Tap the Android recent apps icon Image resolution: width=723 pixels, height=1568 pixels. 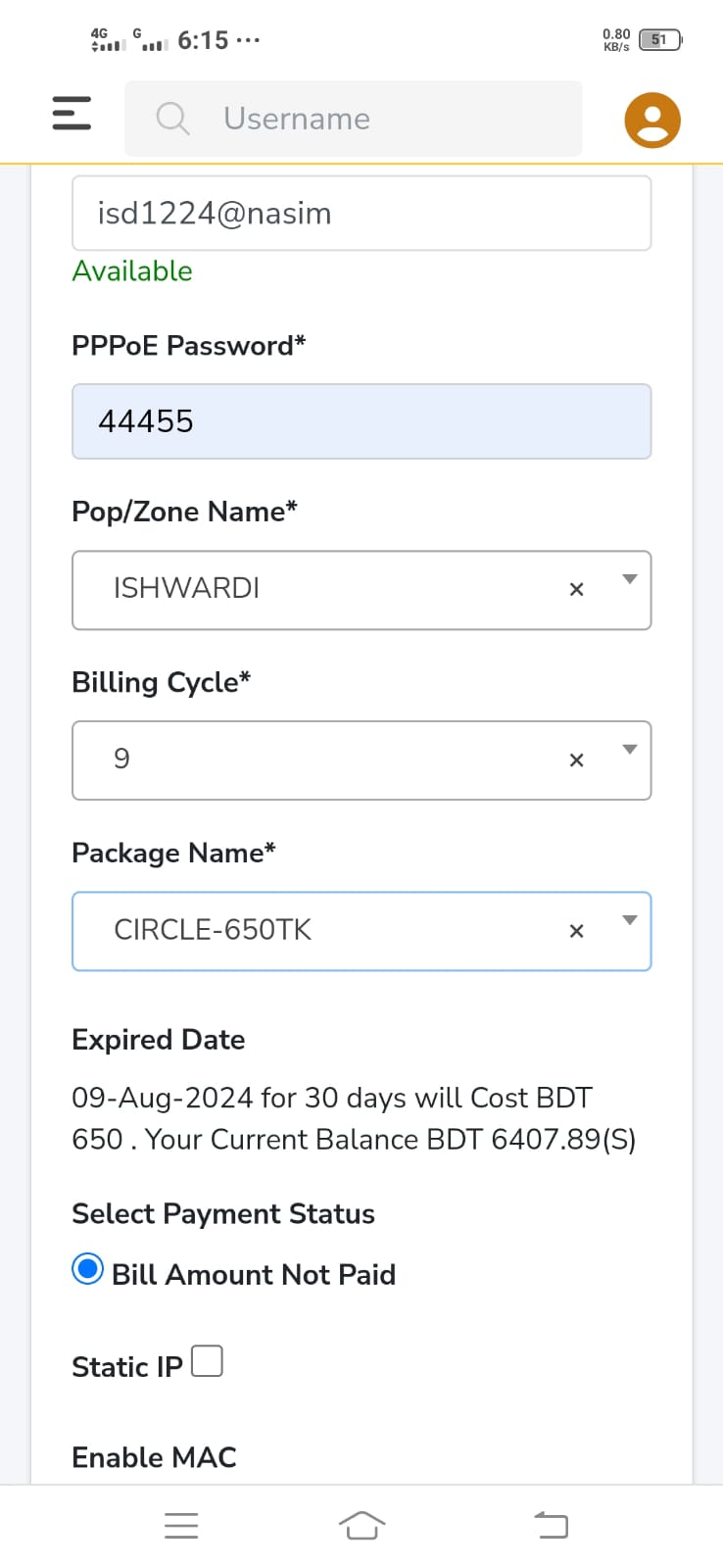click(x=181, y=1526)
